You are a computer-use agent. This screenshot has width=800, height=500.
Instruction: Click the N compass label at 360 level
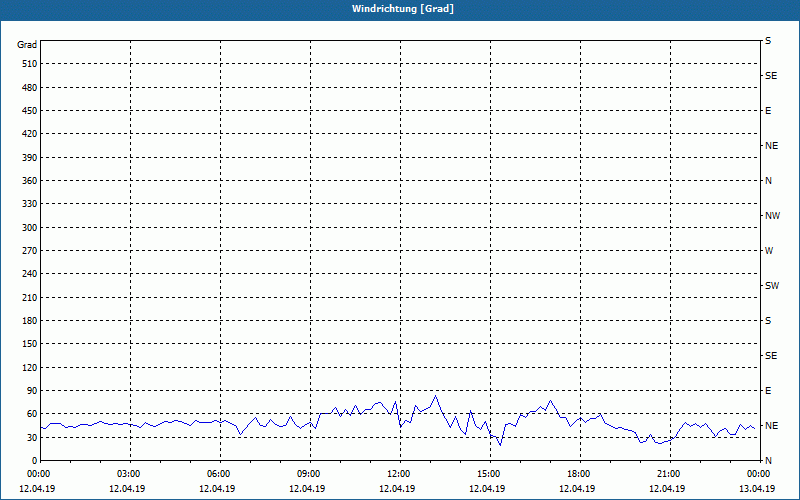[x=768, y=181]
